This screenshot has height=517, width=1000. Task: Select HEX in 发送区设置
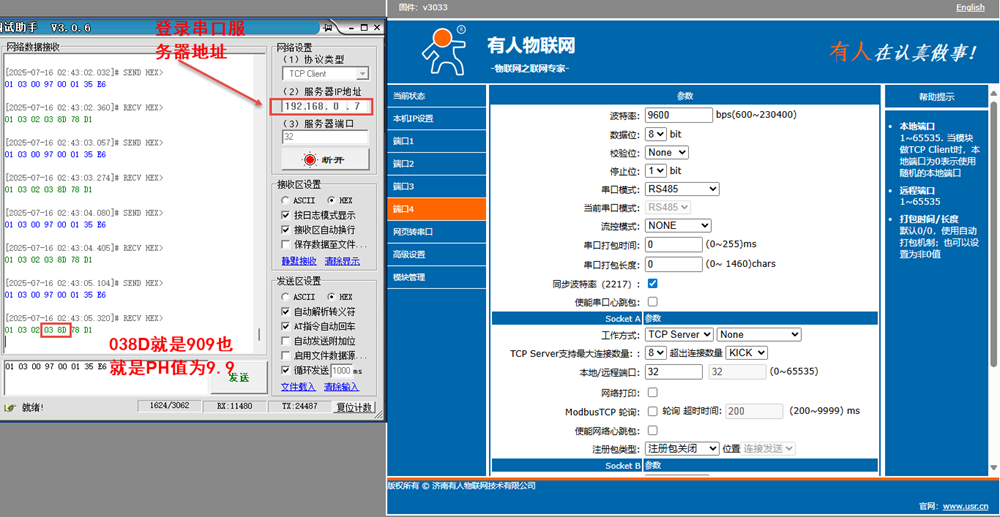click(332, 297)
